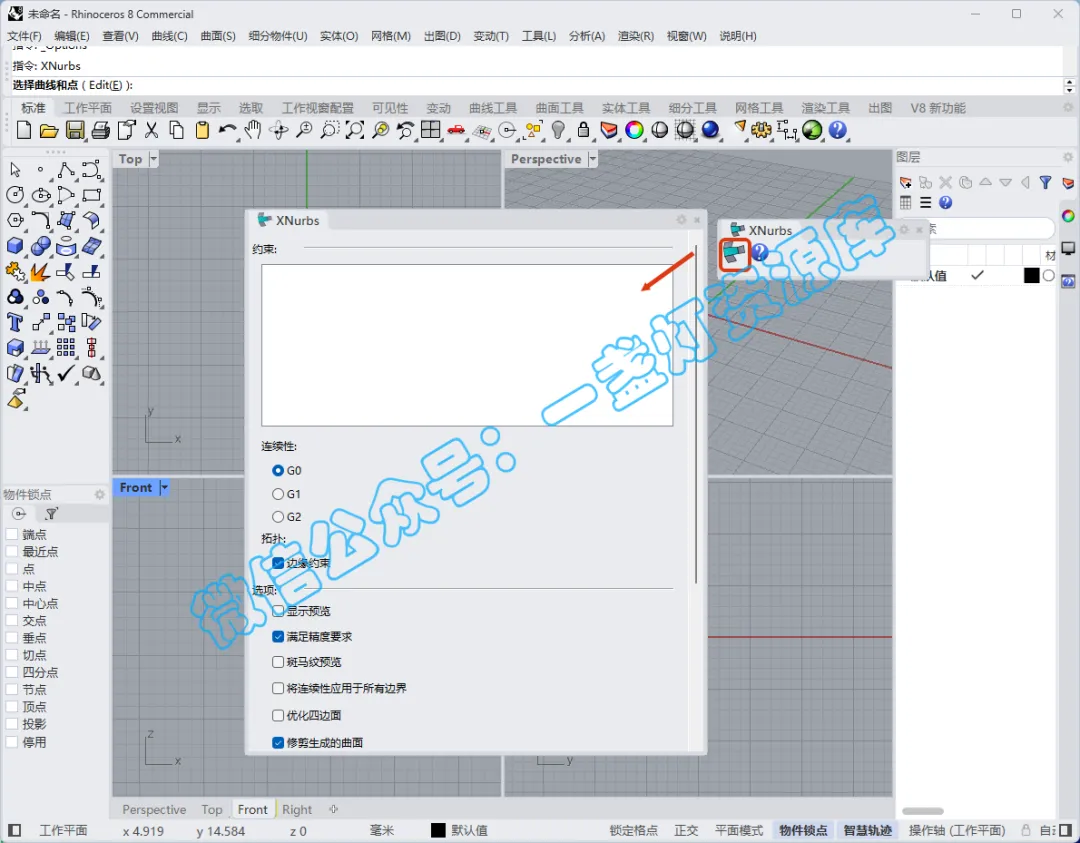Click the color wheel icon in toolbar
The width and height of the screenshot is (1080, 843).
(634, 129)
